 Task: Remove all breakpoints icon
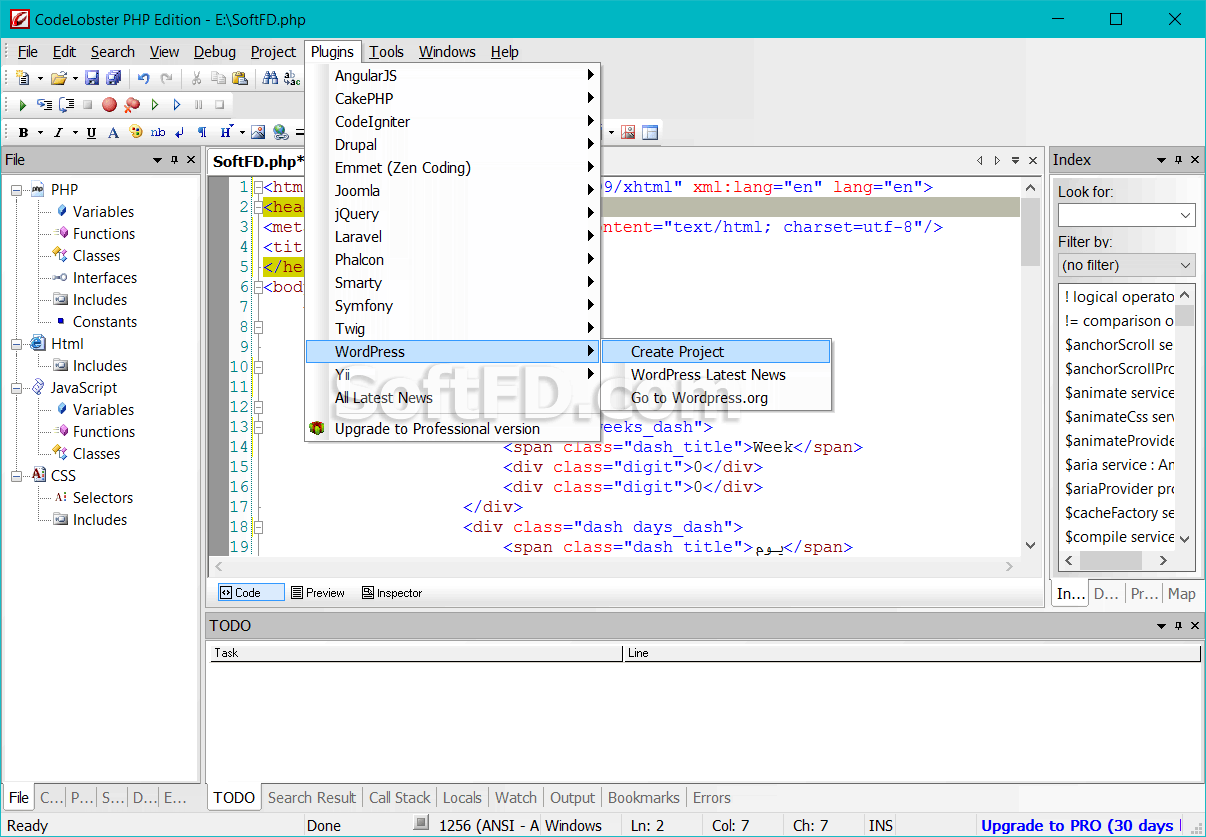point(131,104)
